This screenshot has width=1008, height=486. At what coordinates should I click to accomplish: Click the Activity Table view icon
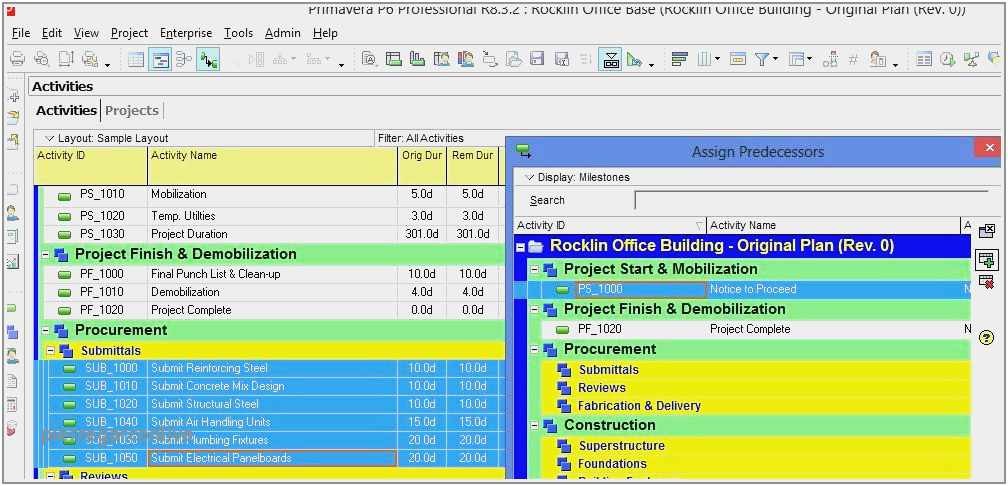(x=136, y=60)
